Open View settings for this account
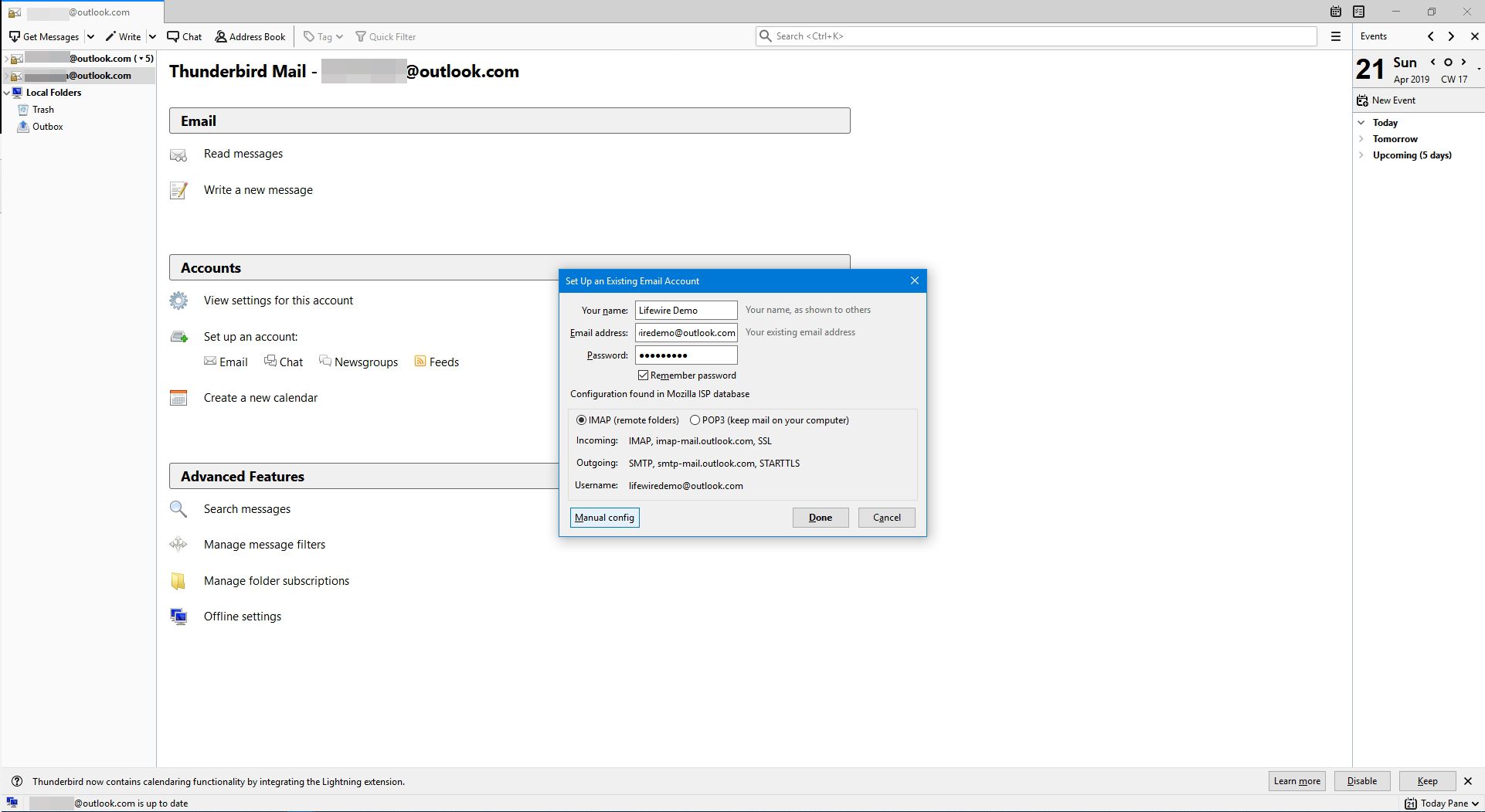1485x812 pixels. (278, 301)
